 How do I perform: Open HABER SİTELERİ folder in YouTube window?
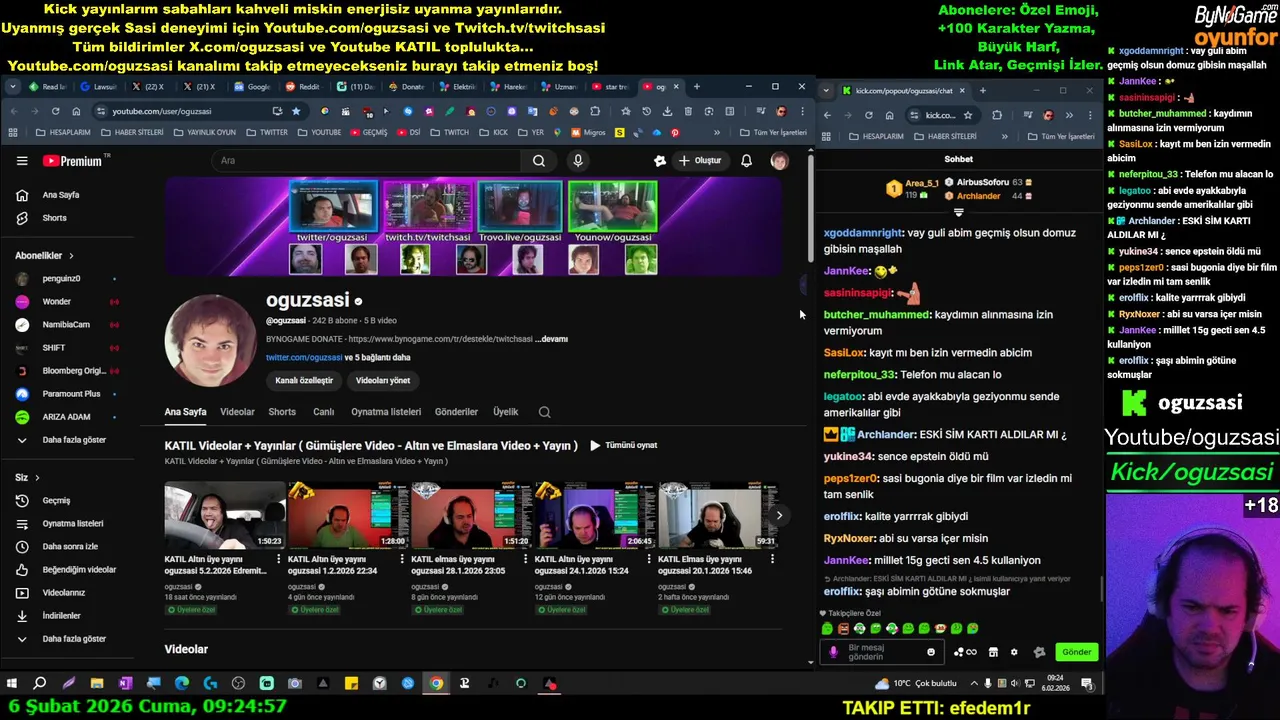[x=132, y=132]
